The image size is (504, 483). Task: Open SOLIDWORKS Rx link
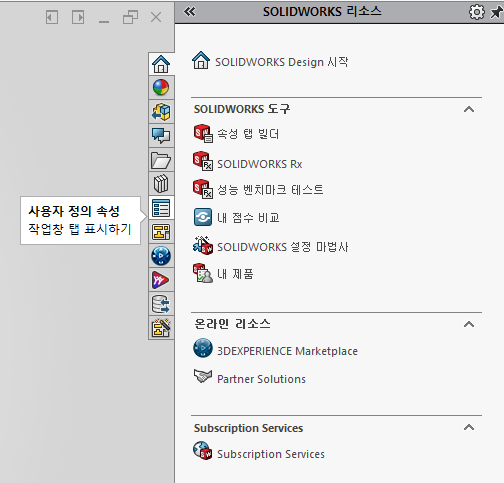[x=260, y=164]
